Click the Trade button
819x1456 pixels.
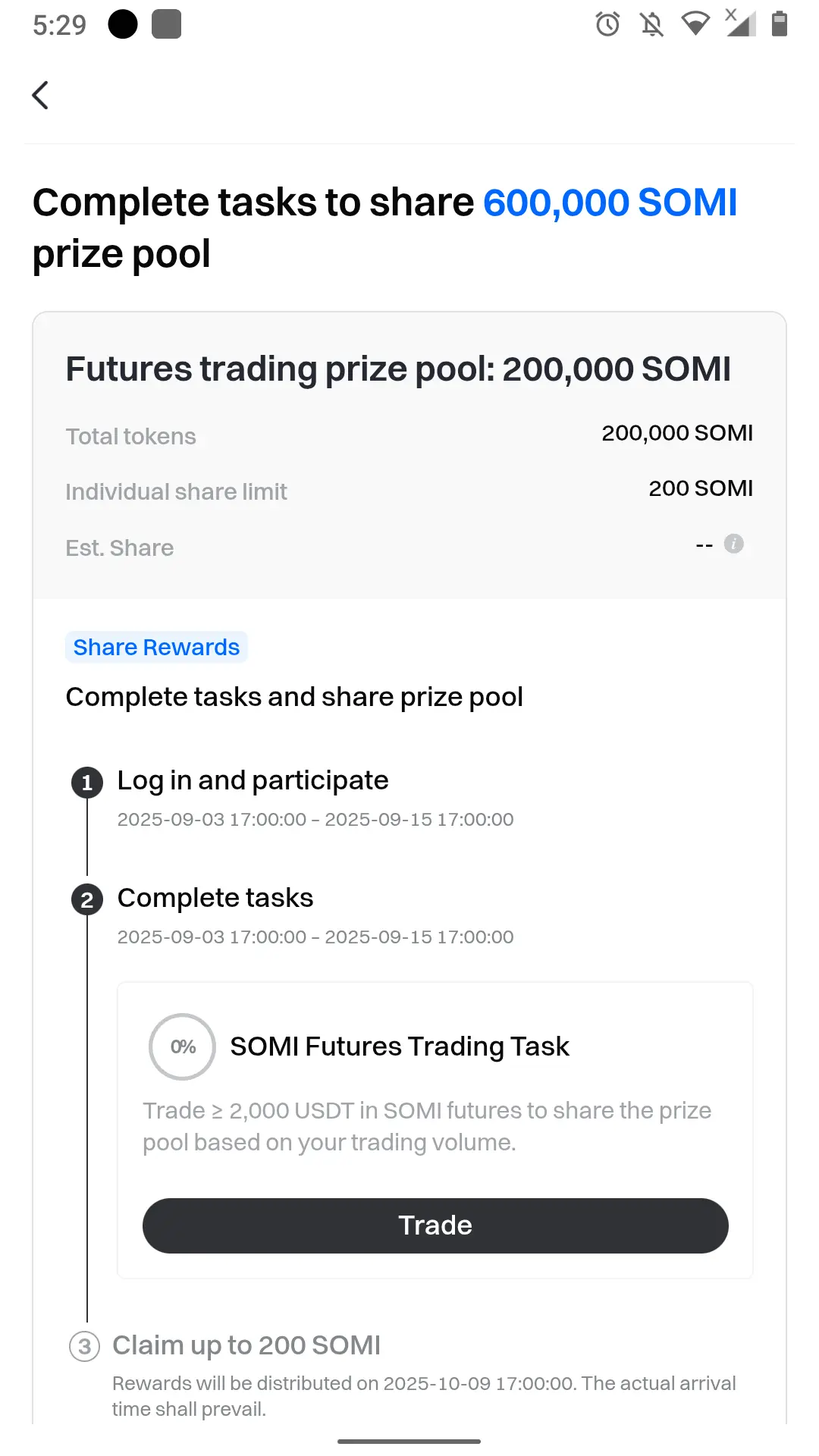click(x=435, y=1225)
